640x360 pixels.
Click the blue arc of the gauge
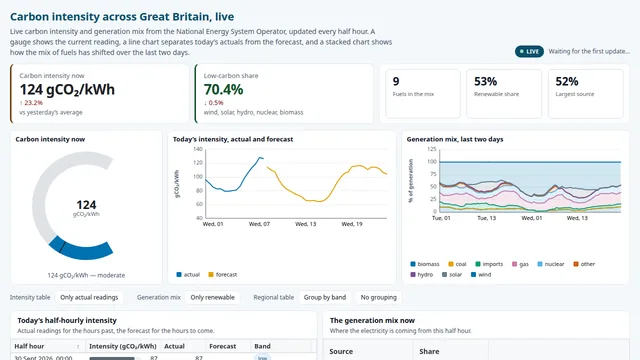tap(84, 252)
